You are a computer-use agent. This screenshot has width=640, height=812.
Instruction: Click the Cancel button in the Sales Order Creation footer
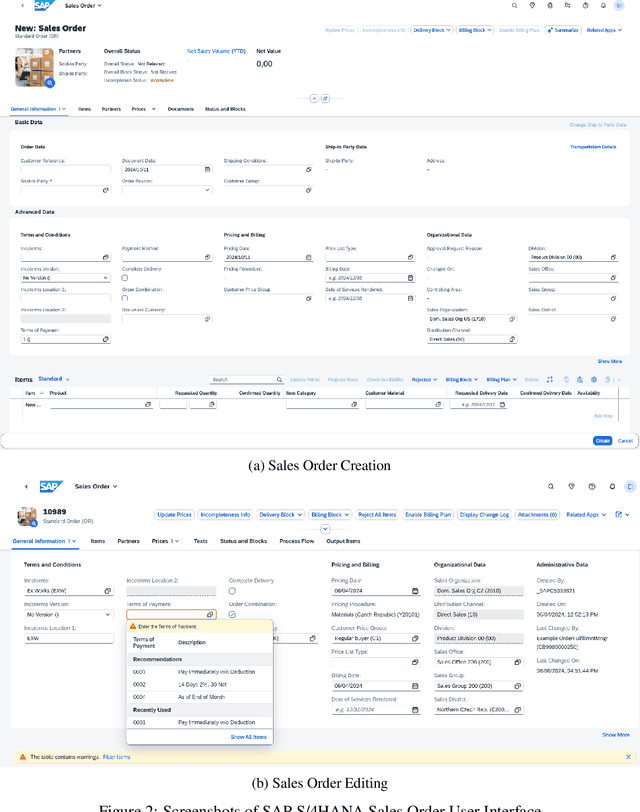coord(626,441)
